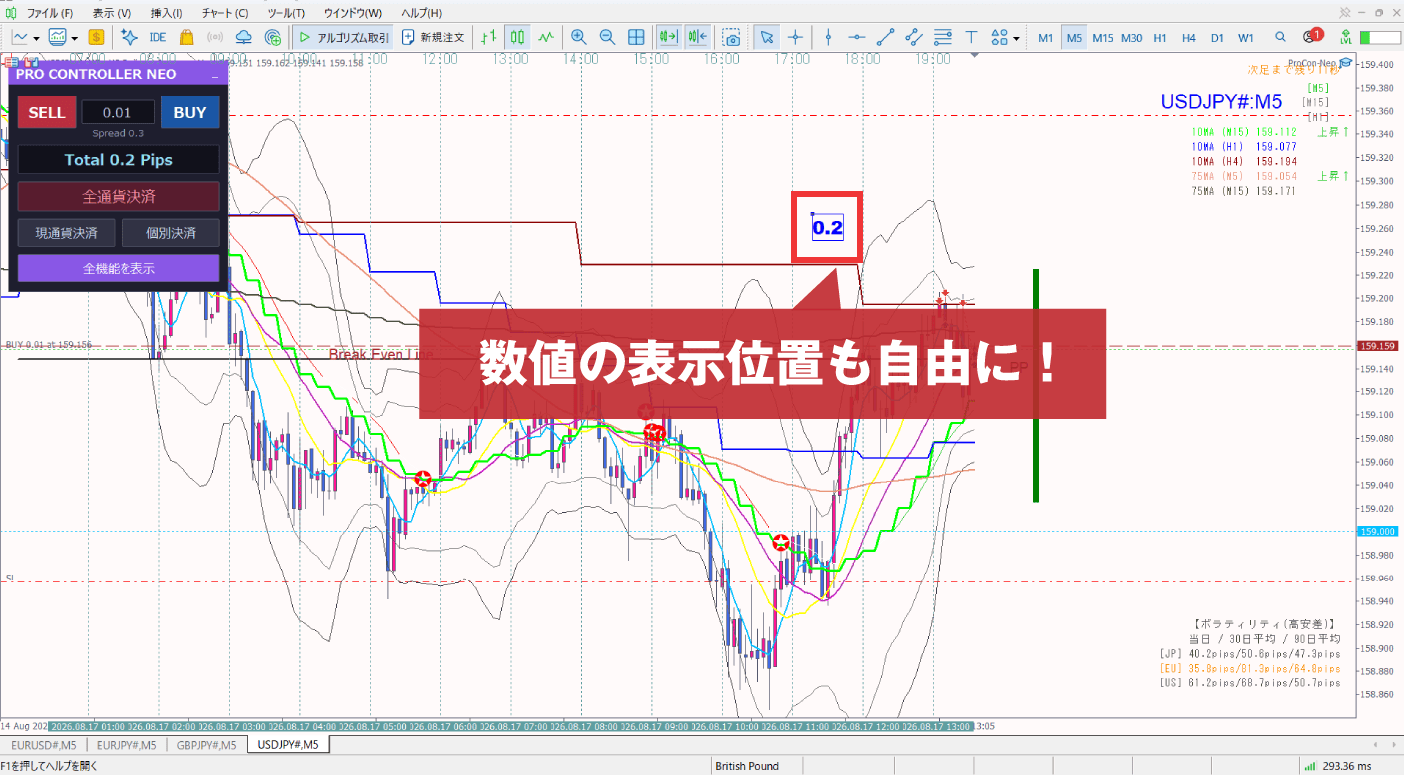Toggle chart auto scroll

pyautogui.click(x=668, y=37)
